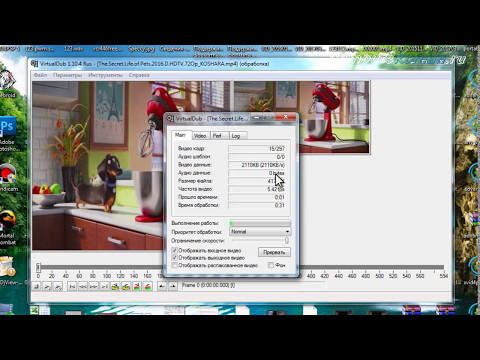Uncheck Отображать входное видео checkbox
Image resolution: width=480 pixels, height=360 pixels.
click(174, 250)
